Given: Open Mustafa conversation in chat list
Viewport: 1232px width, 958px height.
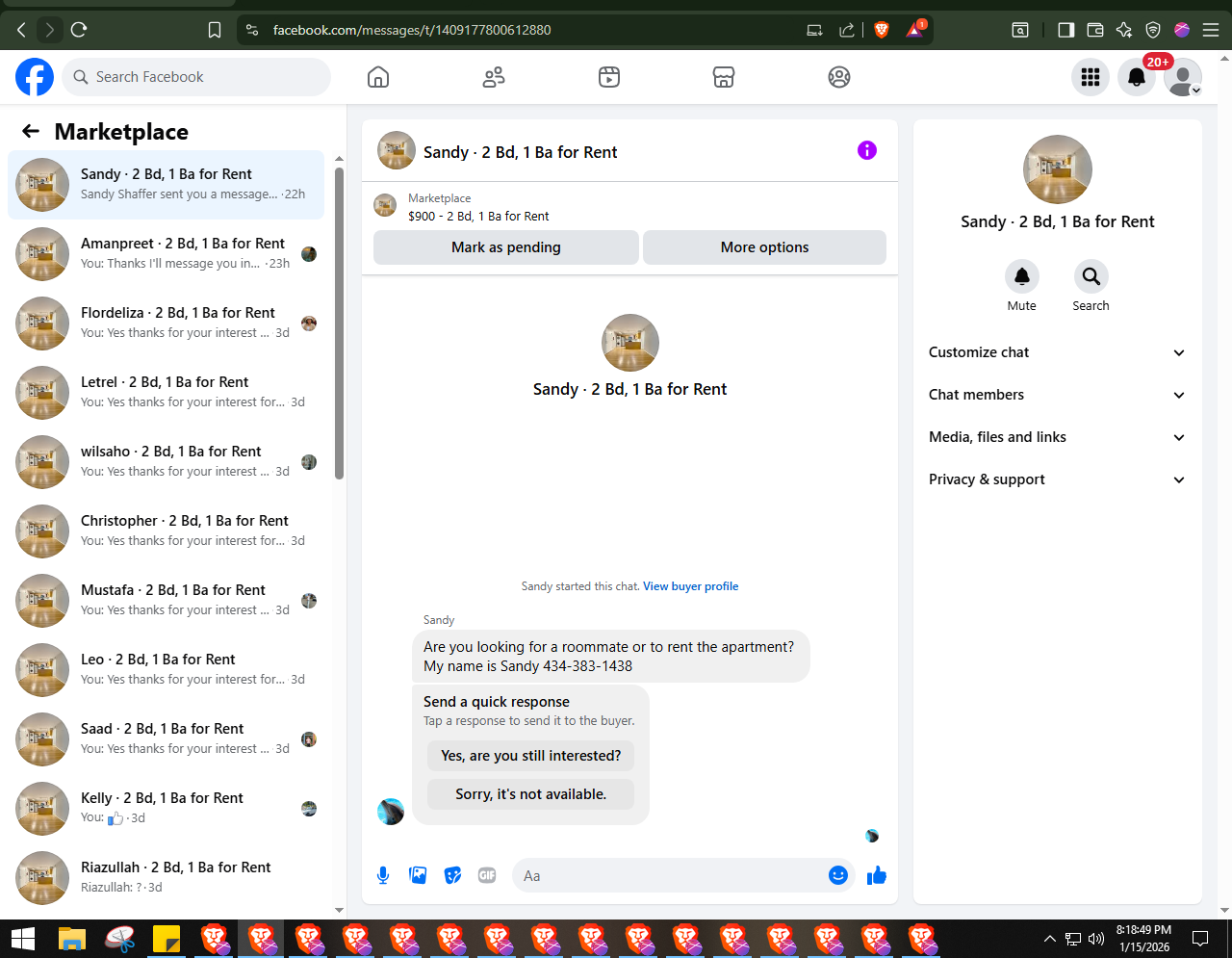Looking at the screenshot, I should click(166, 601).
